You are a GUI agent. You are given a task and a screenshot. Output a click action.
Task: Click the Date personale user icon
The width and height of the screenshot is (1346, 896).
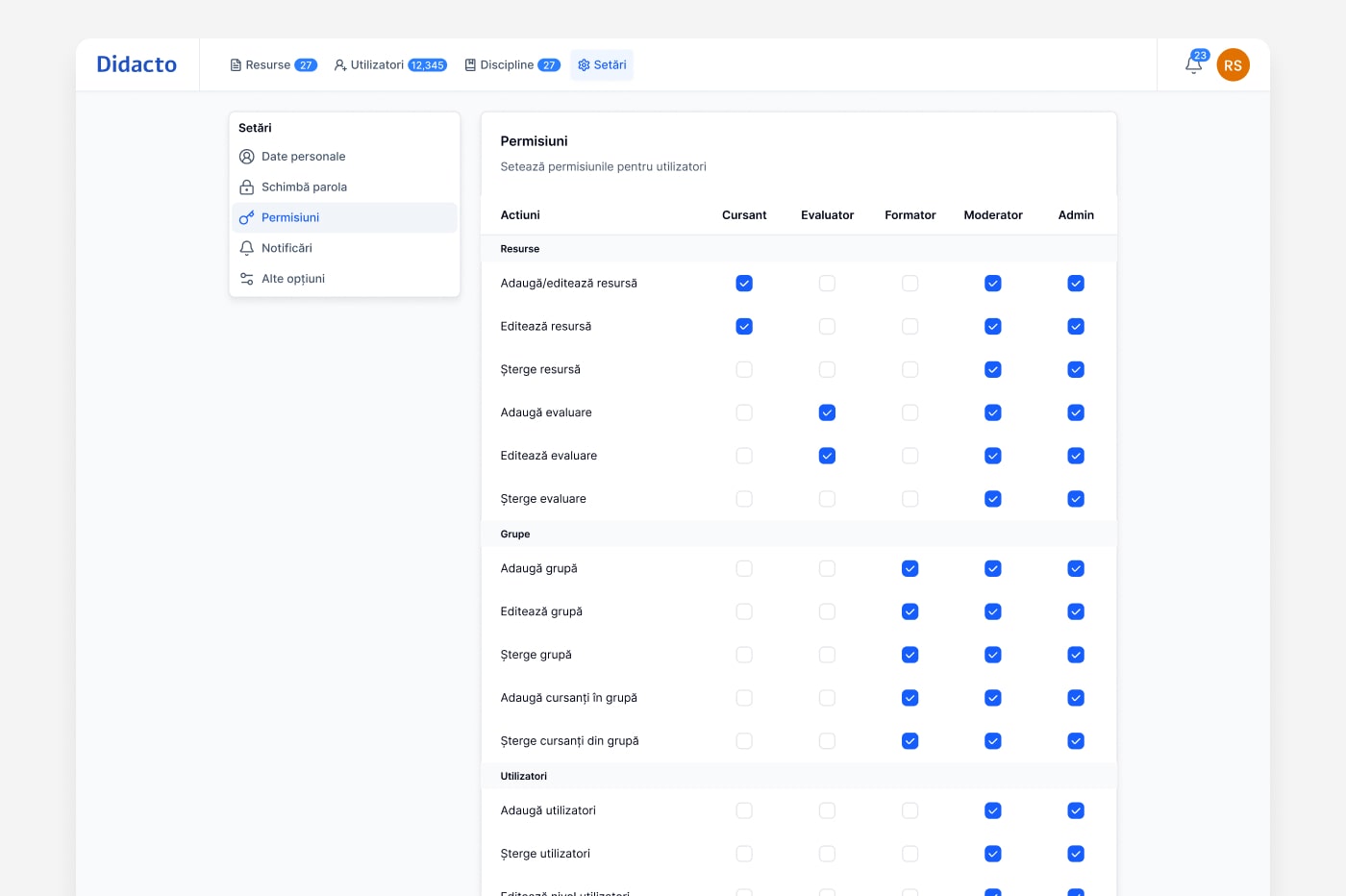pos(247,157)
